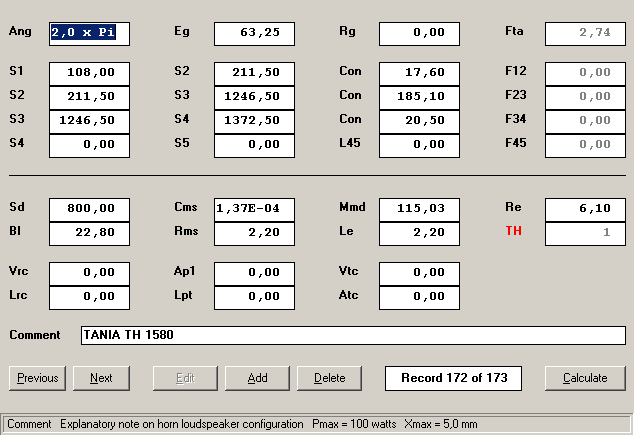Click the F34 field
This screenshot has height=436, width=634.
(585, 122)
